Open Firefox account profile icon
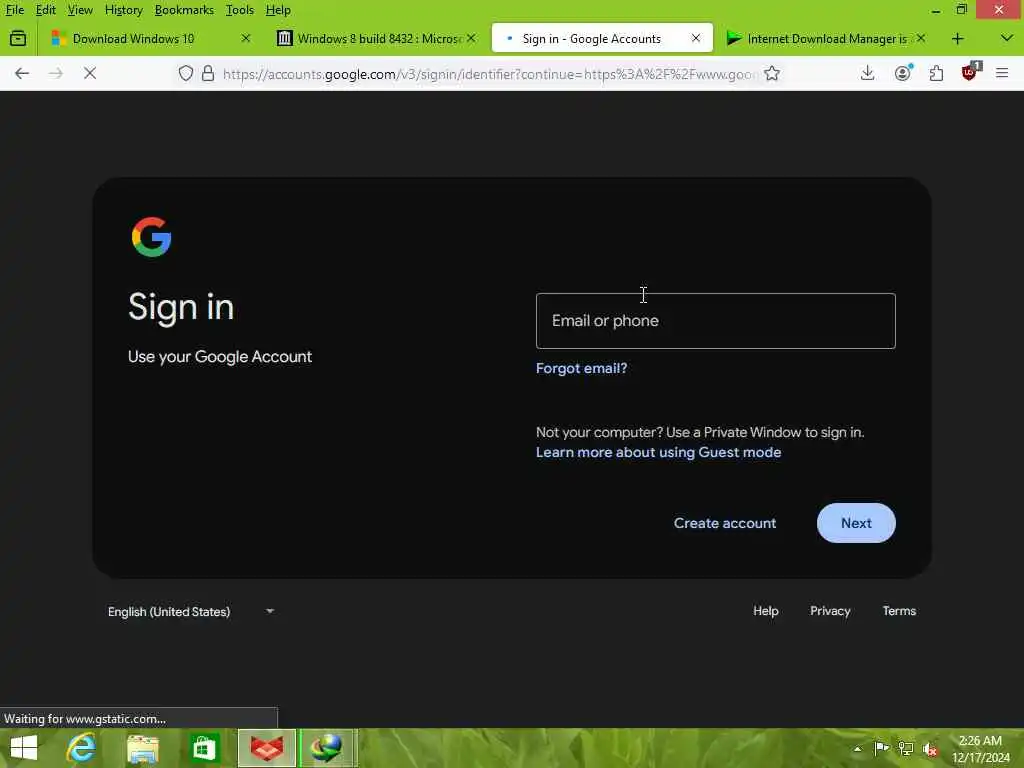This screenshot has width=1024, height=768. click(903, 73)
